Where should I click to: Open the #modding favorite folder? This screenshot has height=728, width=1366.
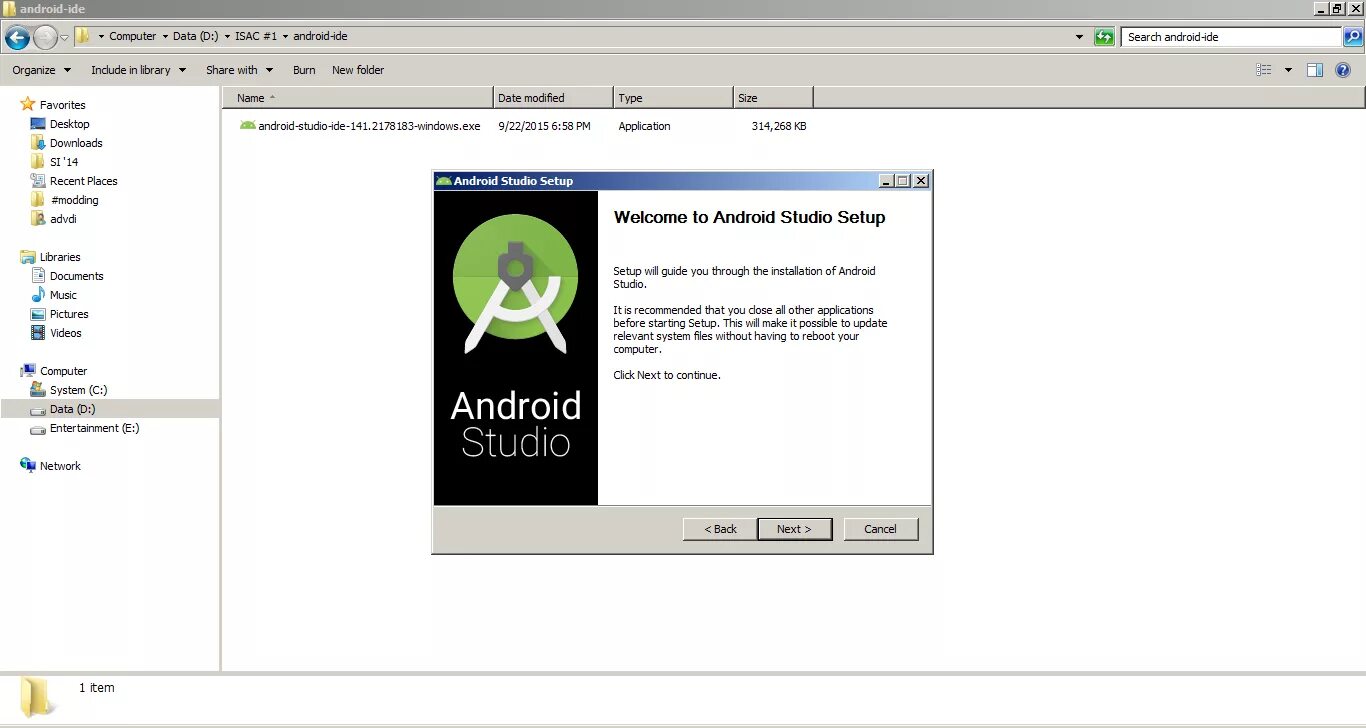coord(74,200)
